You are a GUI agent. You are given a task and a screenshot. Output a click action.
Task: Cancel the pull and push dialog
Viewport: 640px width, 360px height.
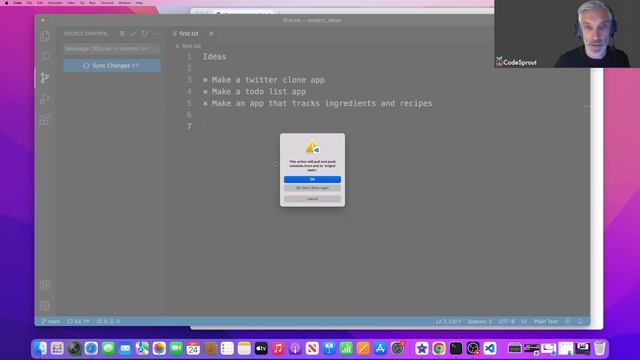312,199
